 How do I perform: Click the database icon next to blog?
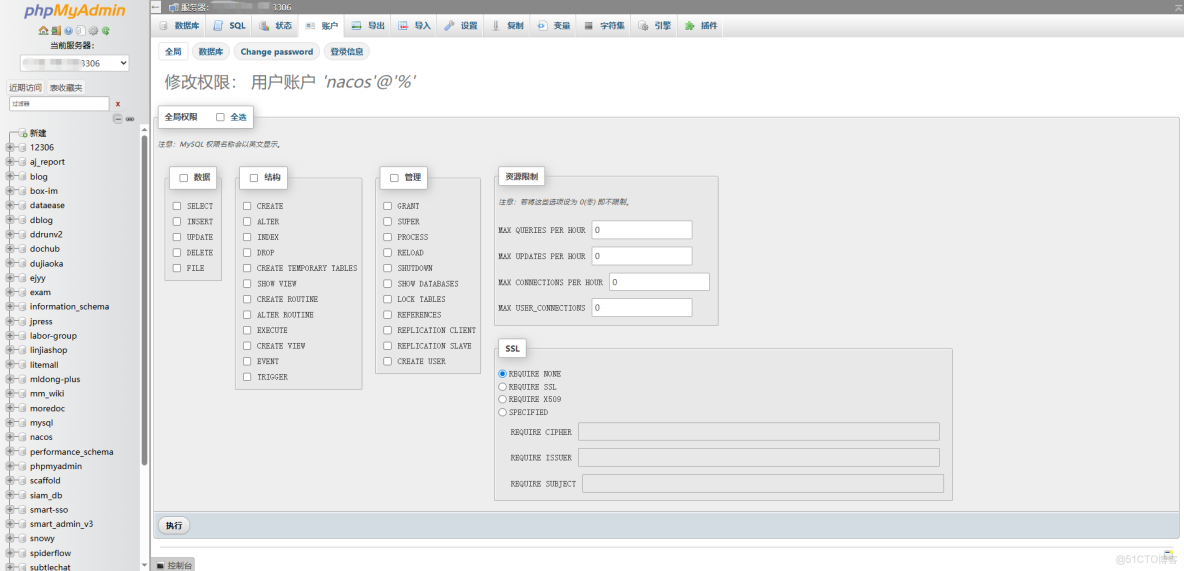23,176
